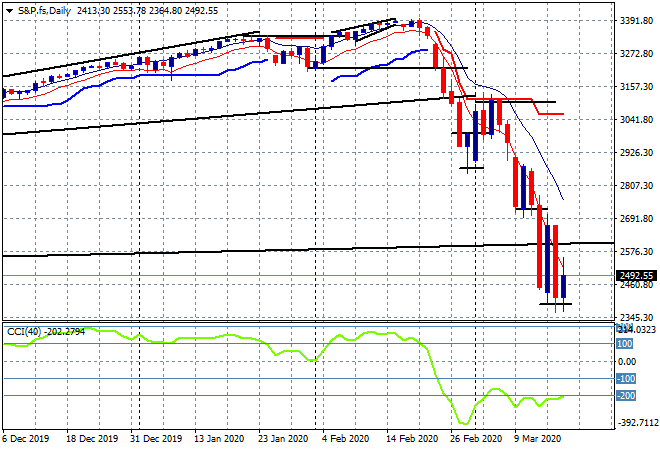Click the 2345.30 price axis label
Screen dimensions: 660x450
tap(636, 317)
